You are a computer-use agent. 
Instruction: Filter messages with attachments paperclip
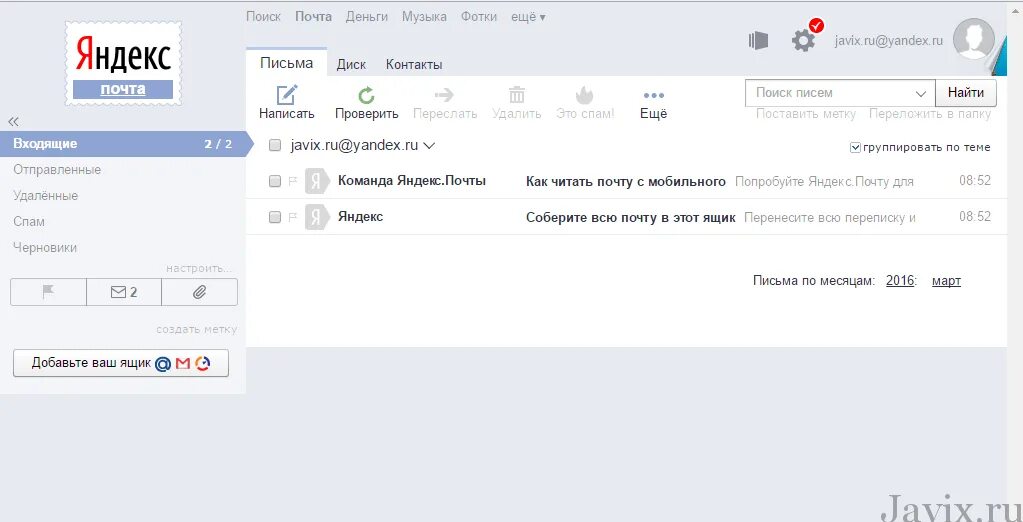coord(200,292)
